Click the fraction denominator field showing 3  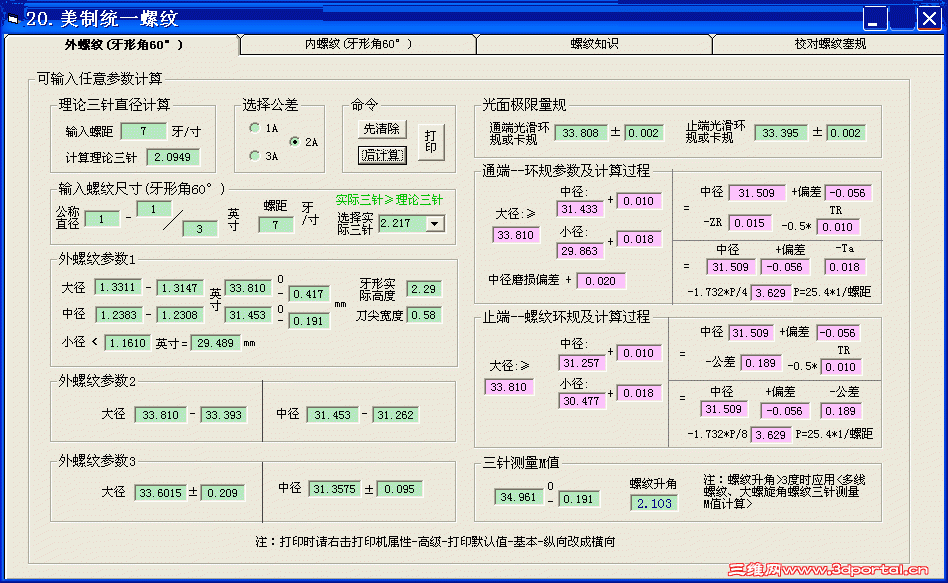200,229
